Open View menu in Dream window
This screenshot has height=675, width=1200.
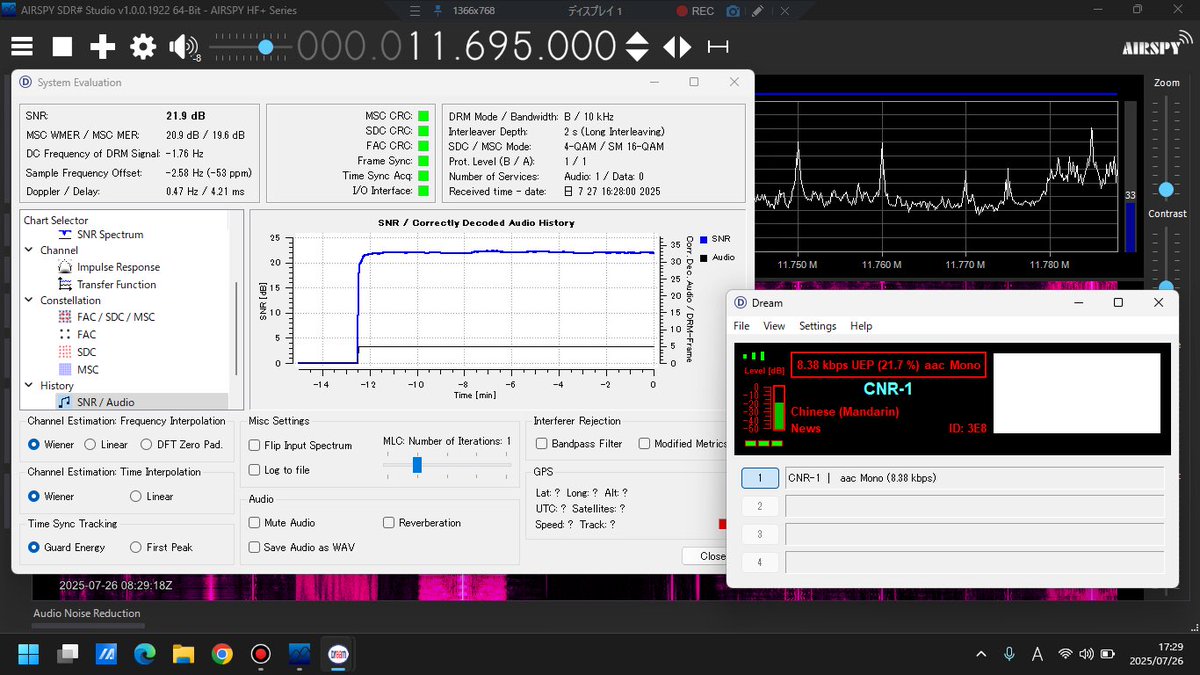[x=774, y=326]
